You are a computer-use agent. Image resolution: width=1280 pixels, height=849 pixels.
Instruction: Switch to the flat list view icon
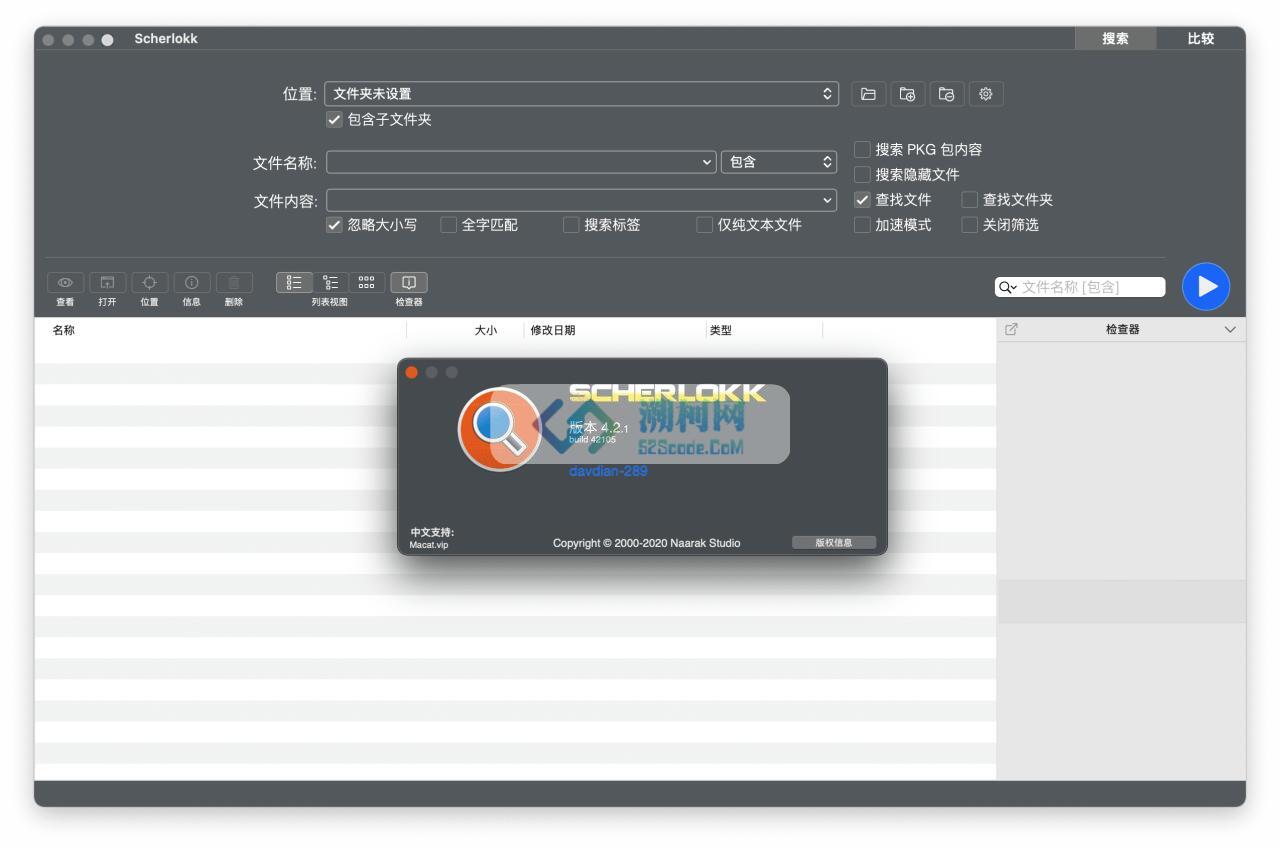tap(294, 283)
